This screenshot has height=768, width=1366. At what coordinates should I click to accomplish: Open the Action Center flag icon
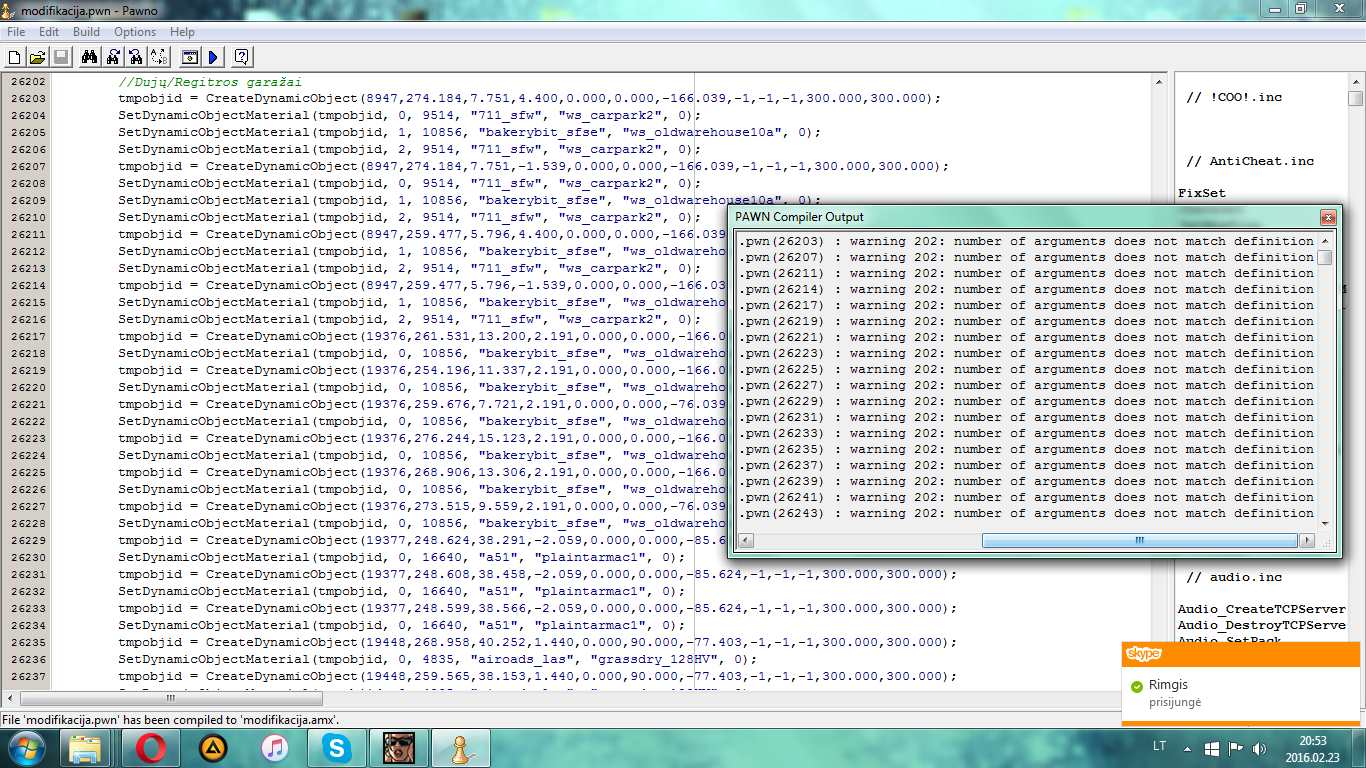pos(1235,747)
